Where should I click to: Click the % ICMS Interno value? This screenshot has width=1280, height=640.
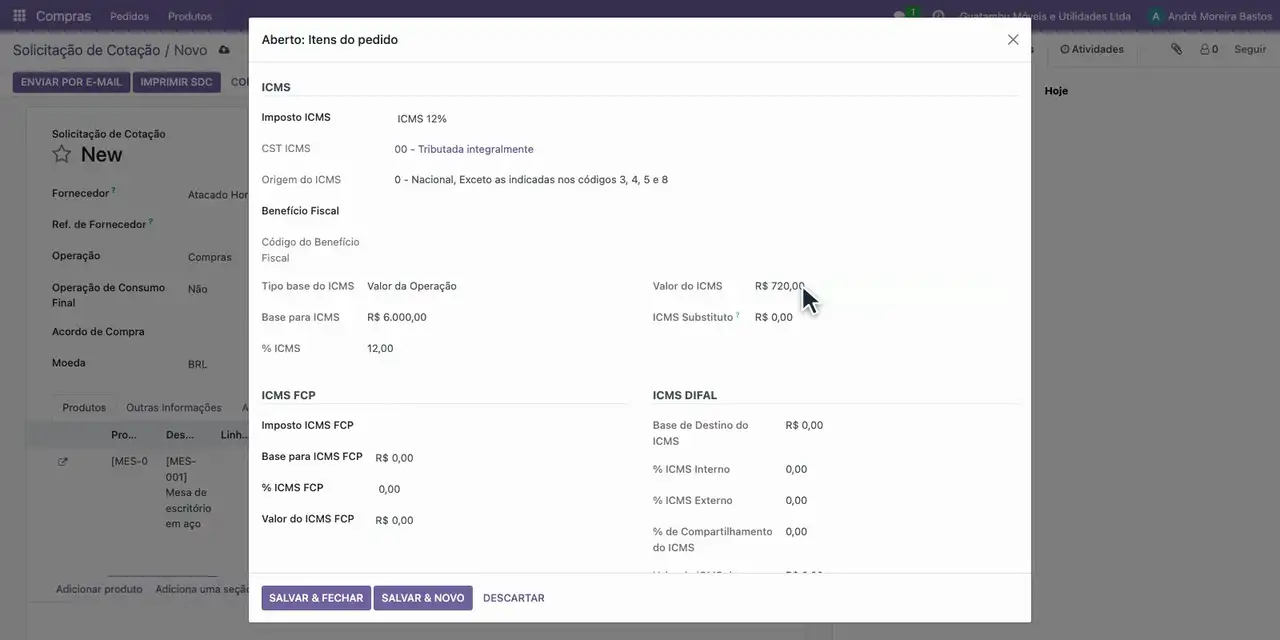pos(796,469)
